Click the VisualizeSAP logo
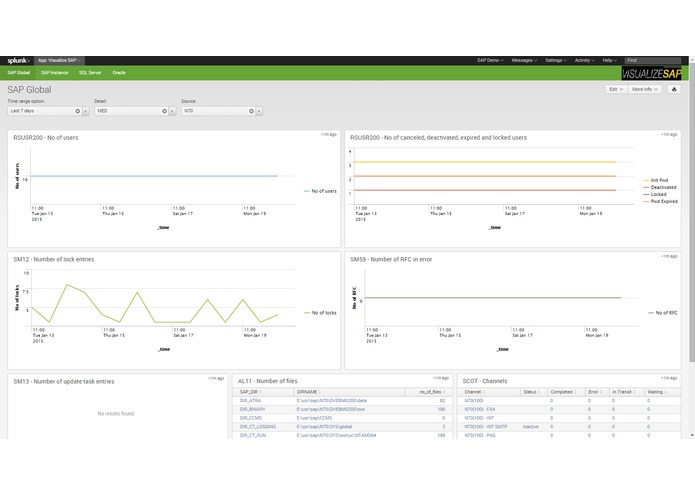The image size is (695, 494). (x=651, y=73)
